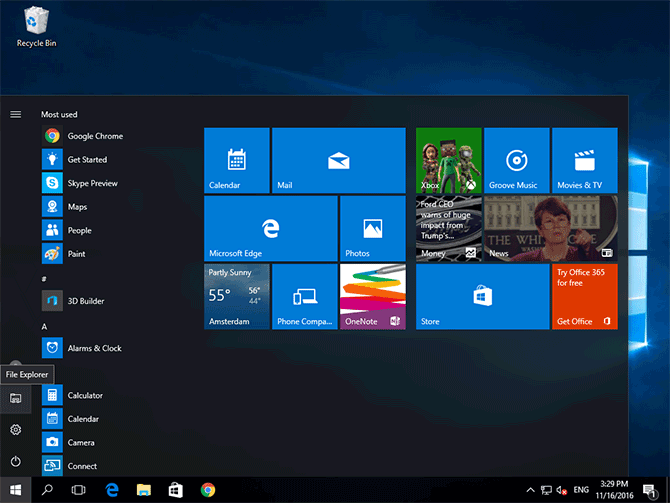Screen dimensions: 670x503
Task: Open Settings gear in Start sidebar
Action: [x=16, y=429]
